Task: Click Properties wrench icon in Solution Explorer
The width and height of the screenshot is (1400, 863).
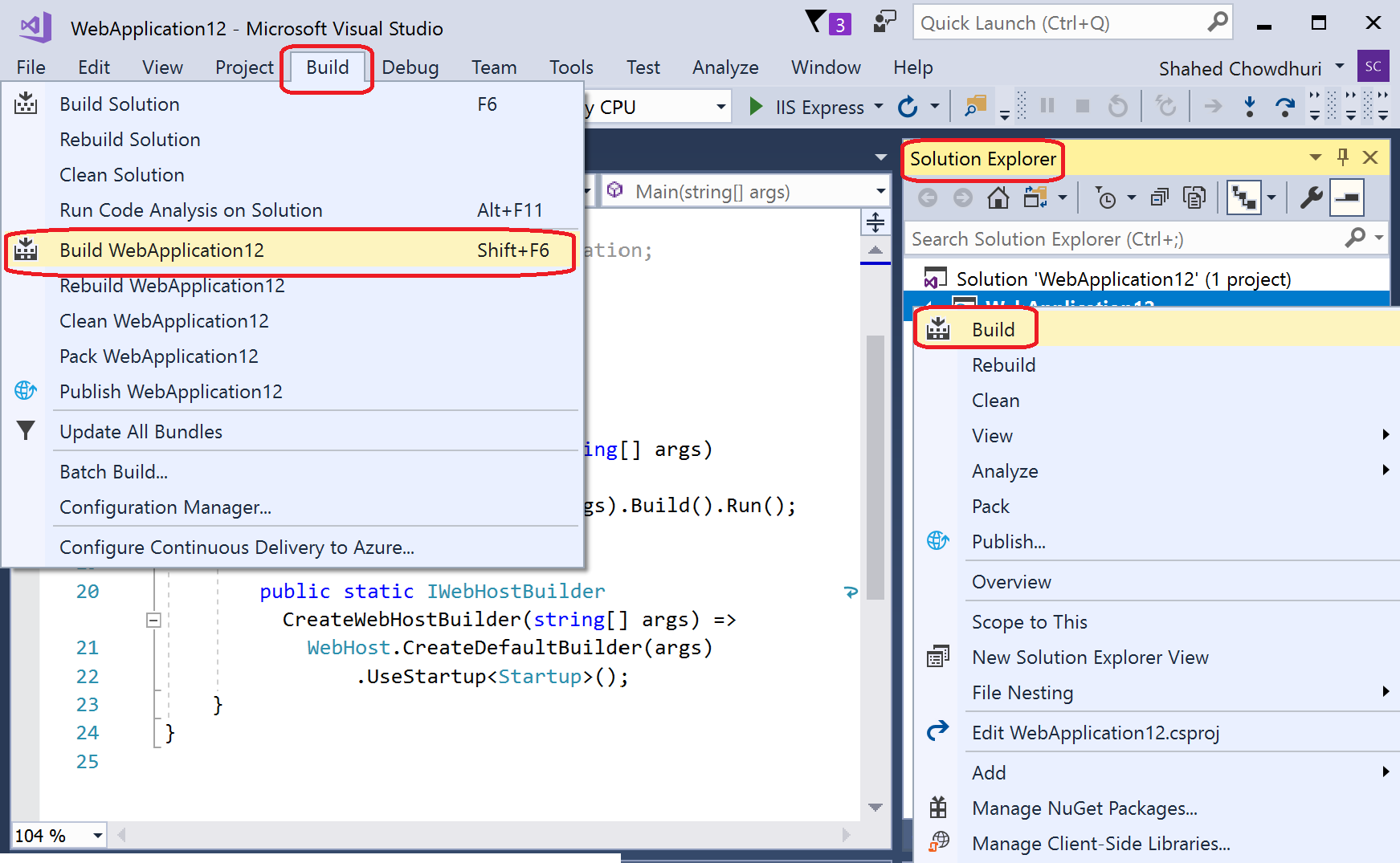Action: 1311,197
